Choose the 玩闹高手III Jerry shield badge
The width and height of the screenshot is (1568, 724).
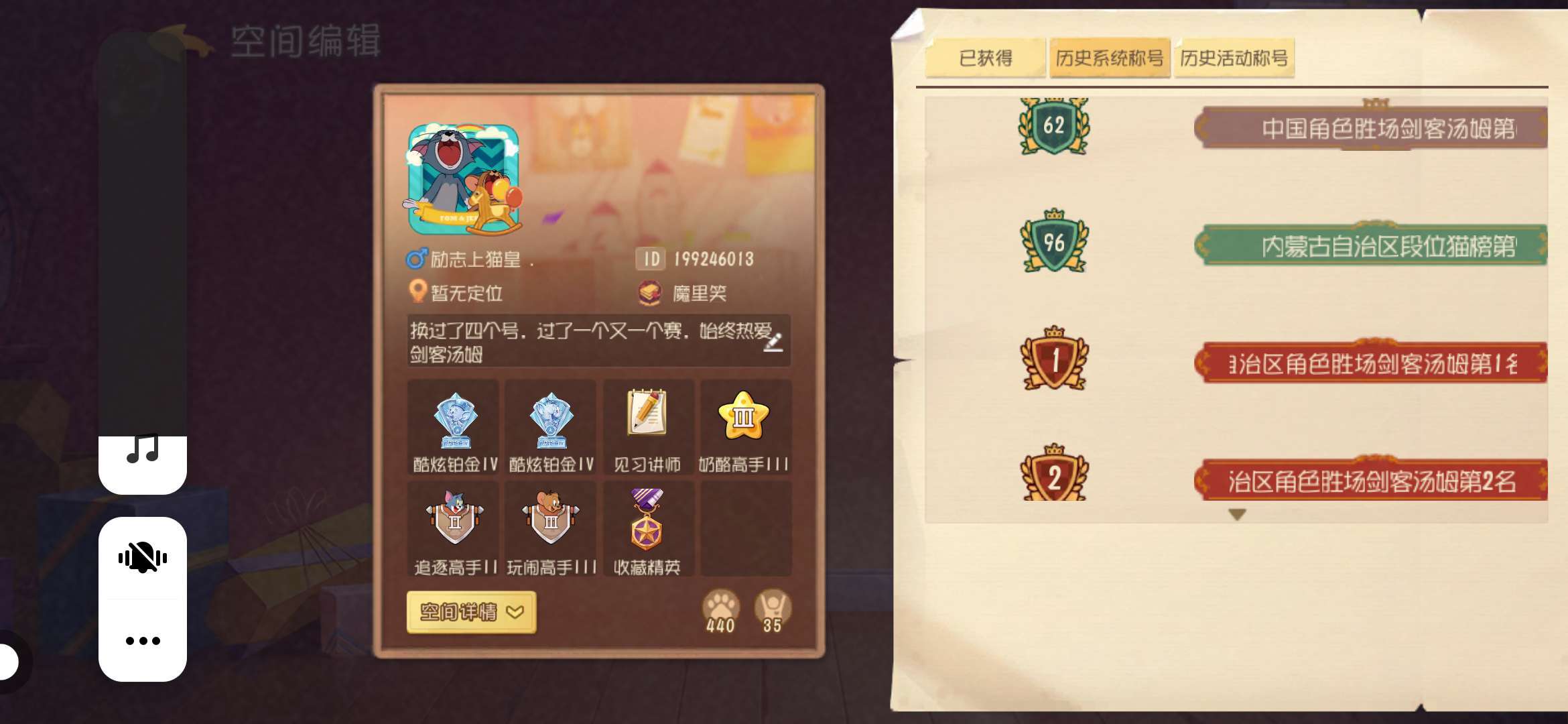pyautogui.click(x=551, y=530)
